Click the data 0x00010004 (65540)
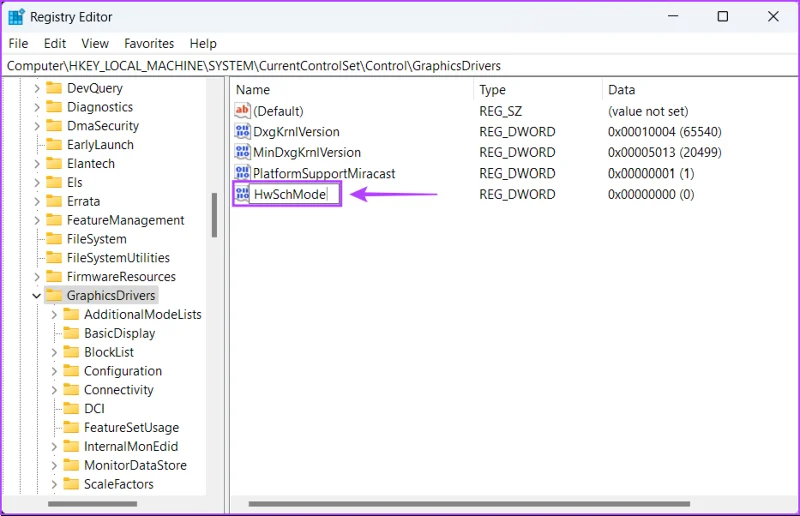The height and width of the screenshot is (516, 800). click(x=664, y=132)
